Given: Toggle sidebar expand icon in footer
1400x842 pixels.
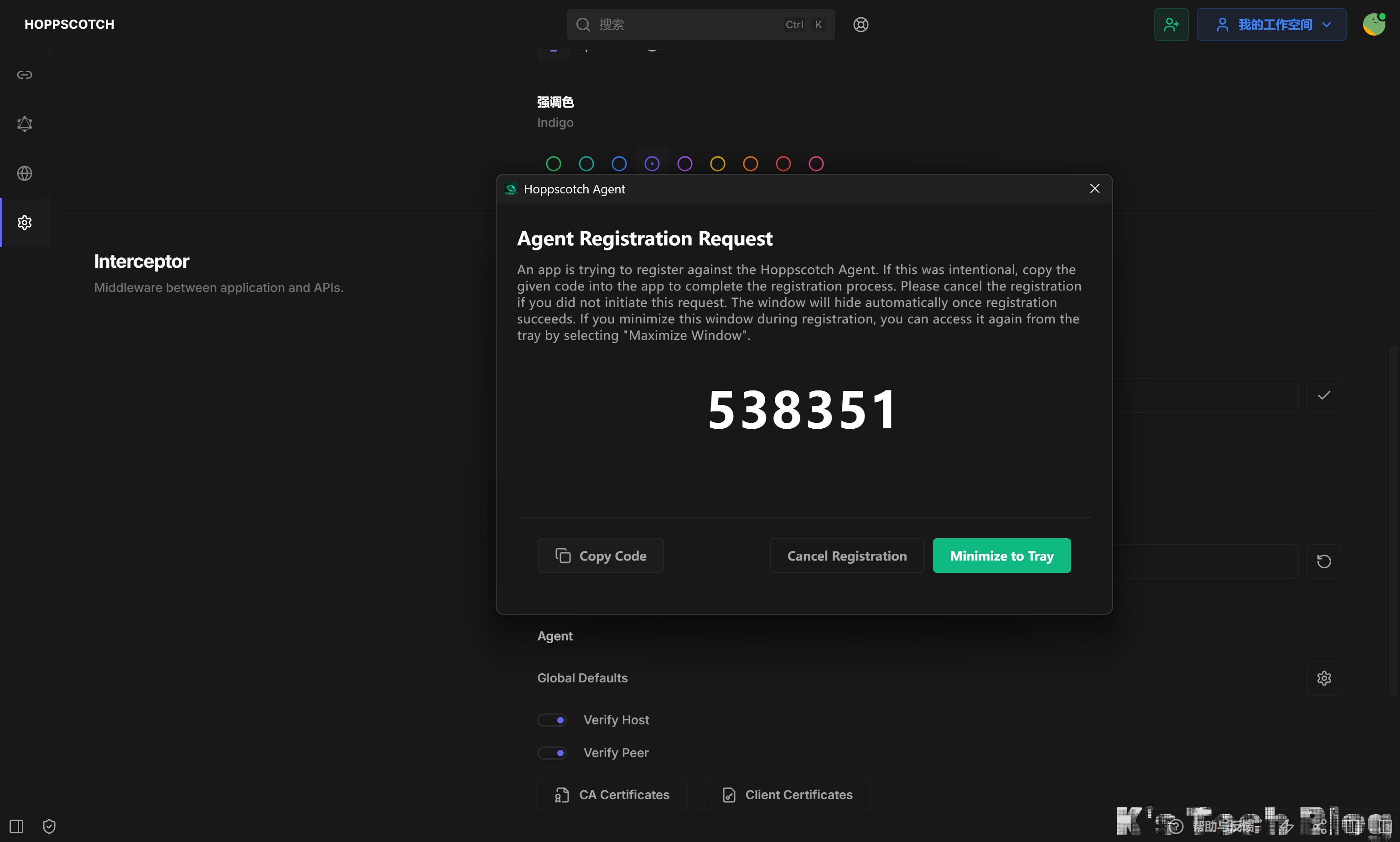Looking at the screenshot, I should (x=16, y=826).
